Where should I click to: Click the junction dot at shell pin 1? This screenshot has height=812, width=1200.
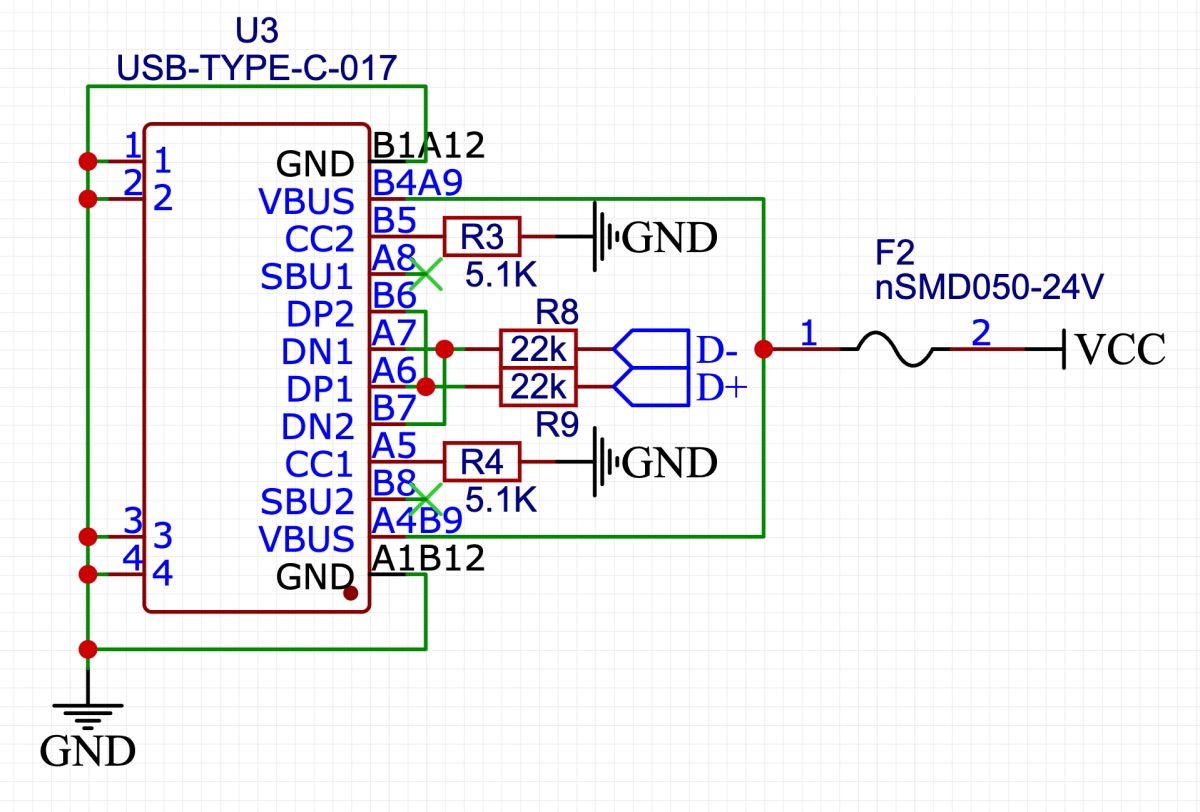point(88,161)
